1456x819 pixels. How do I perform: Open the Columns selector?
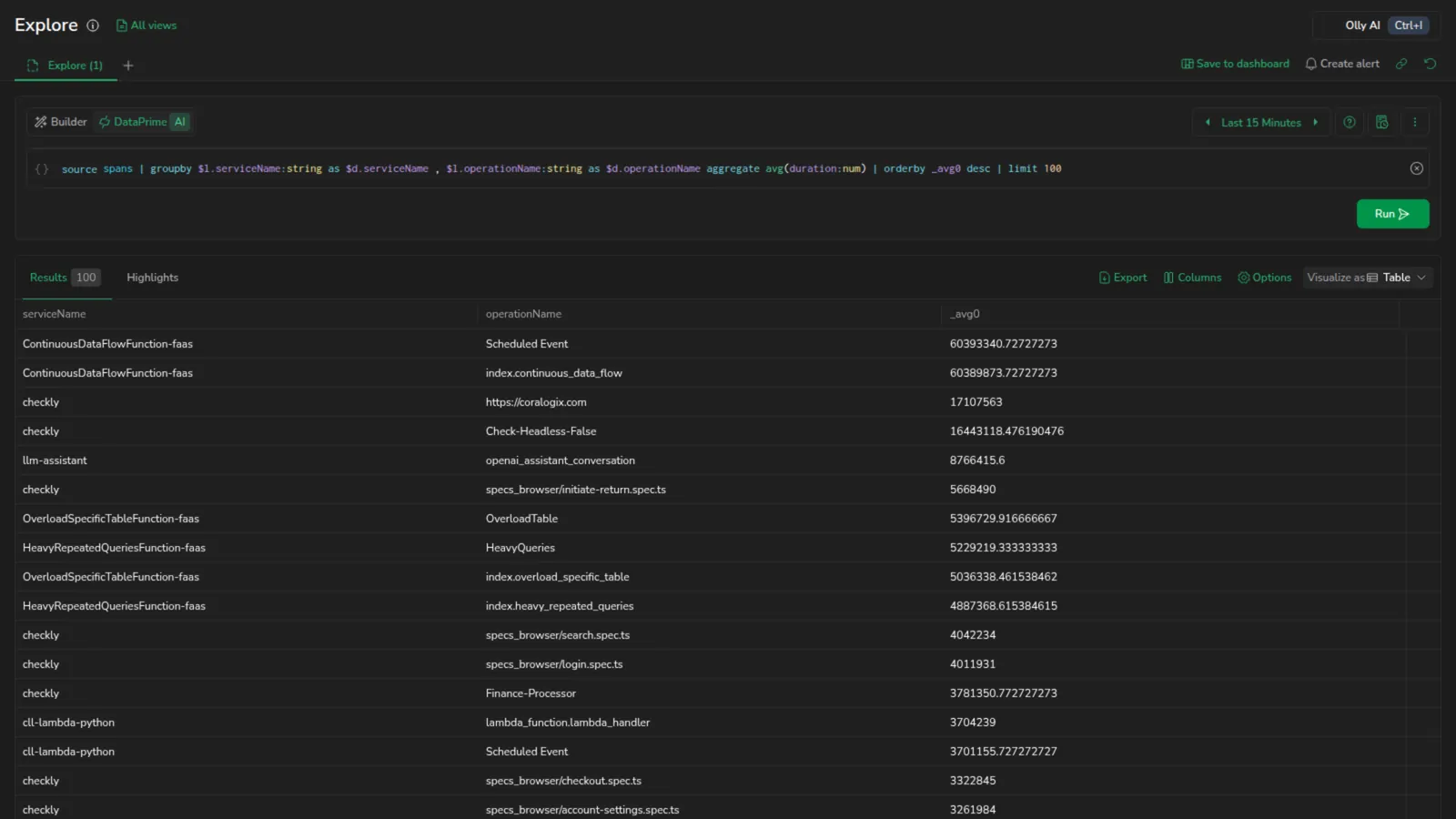click(1192, 278)
